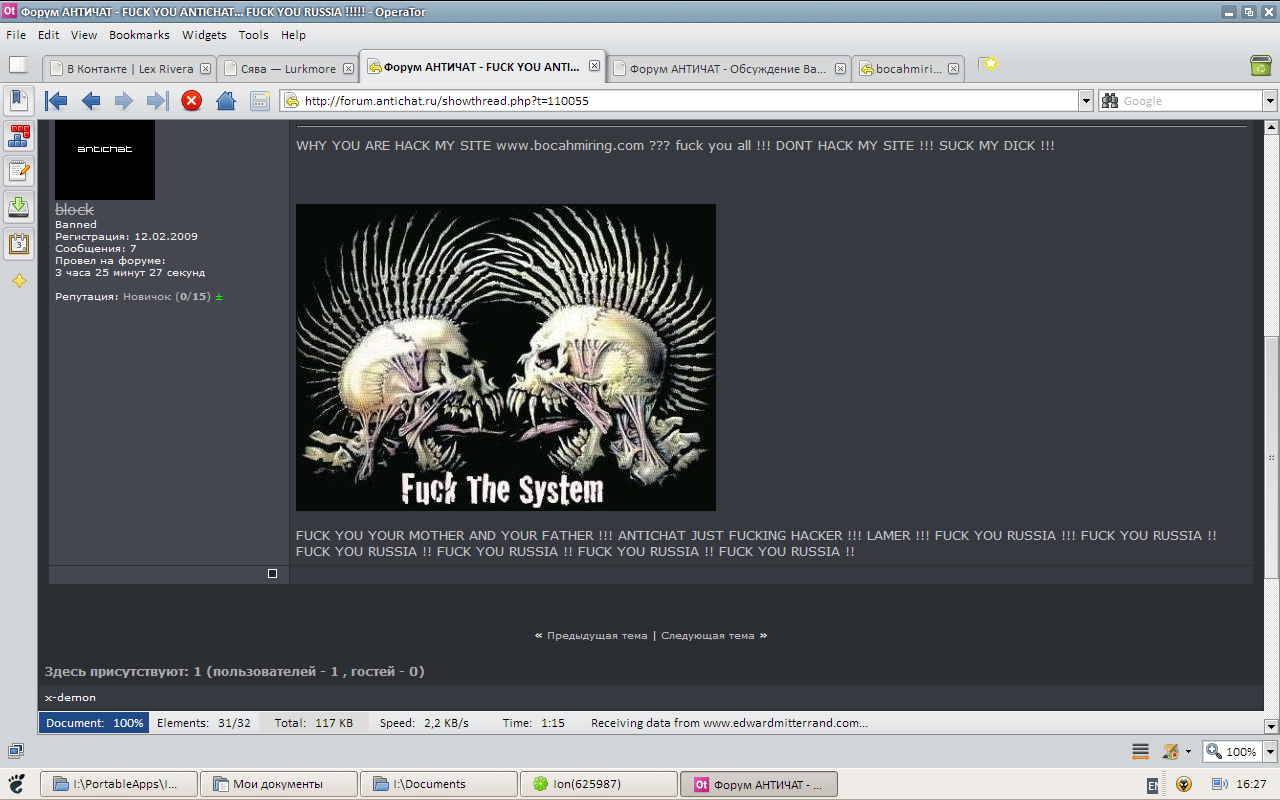Close the В Контакте tab
The image size is (1280, 800).
tap(205, 69)
